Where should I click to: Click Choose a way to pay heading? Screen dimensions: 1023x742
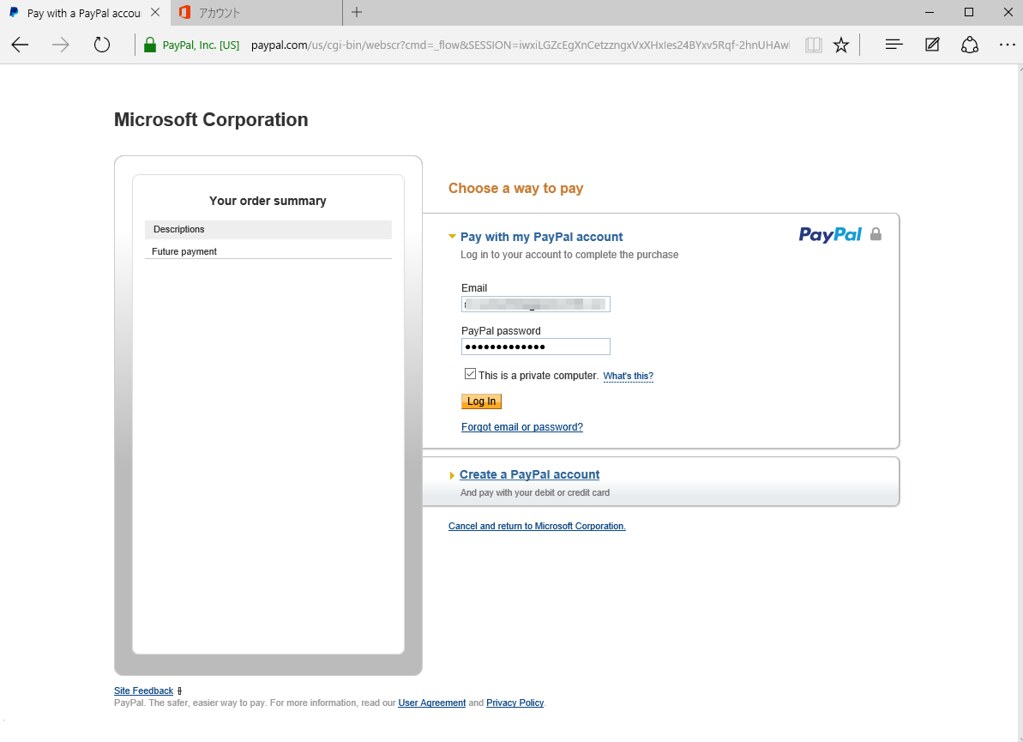[515, 188]
